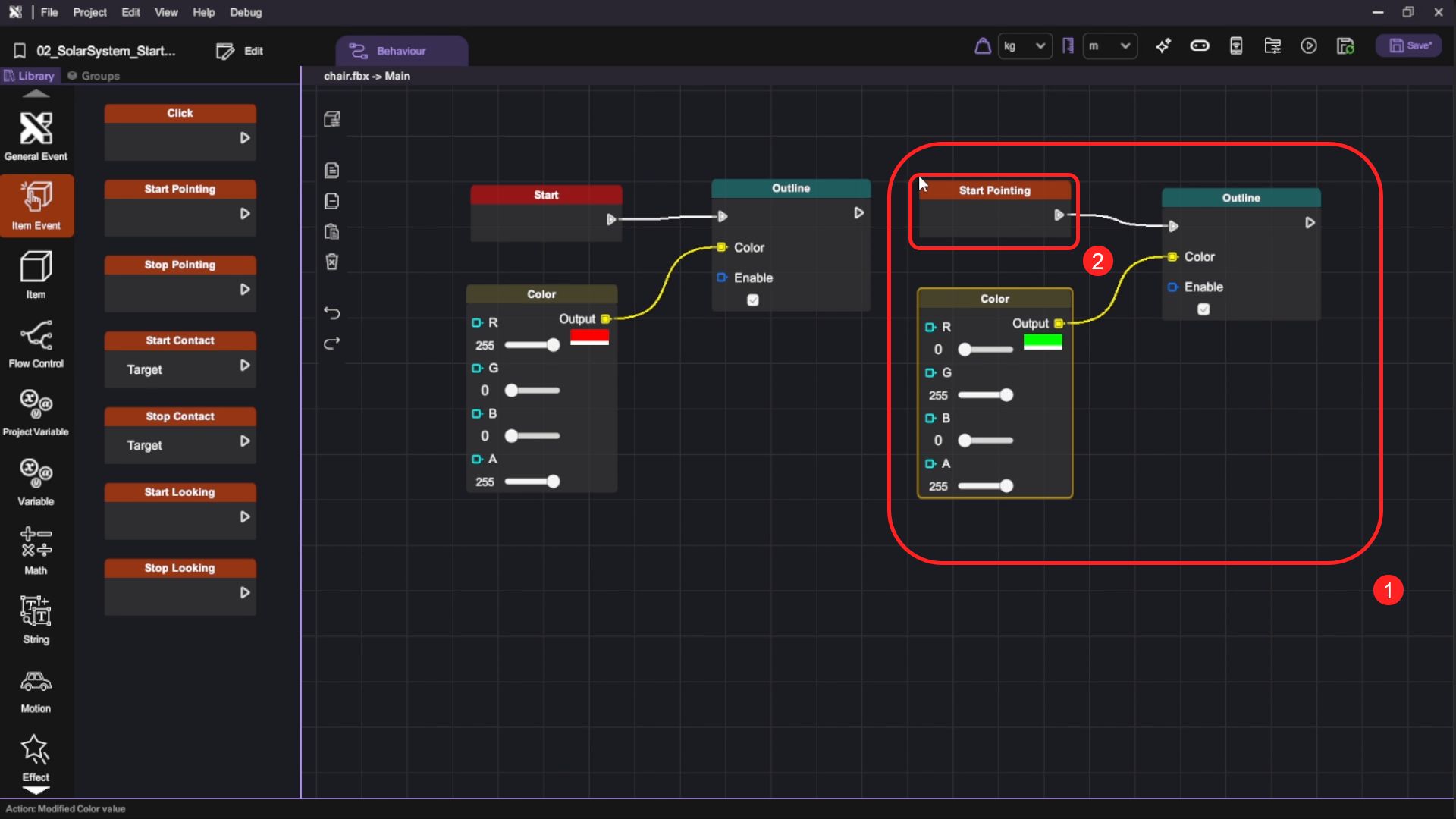
Task: Open the Debug menu
Action: pos(246,12)
